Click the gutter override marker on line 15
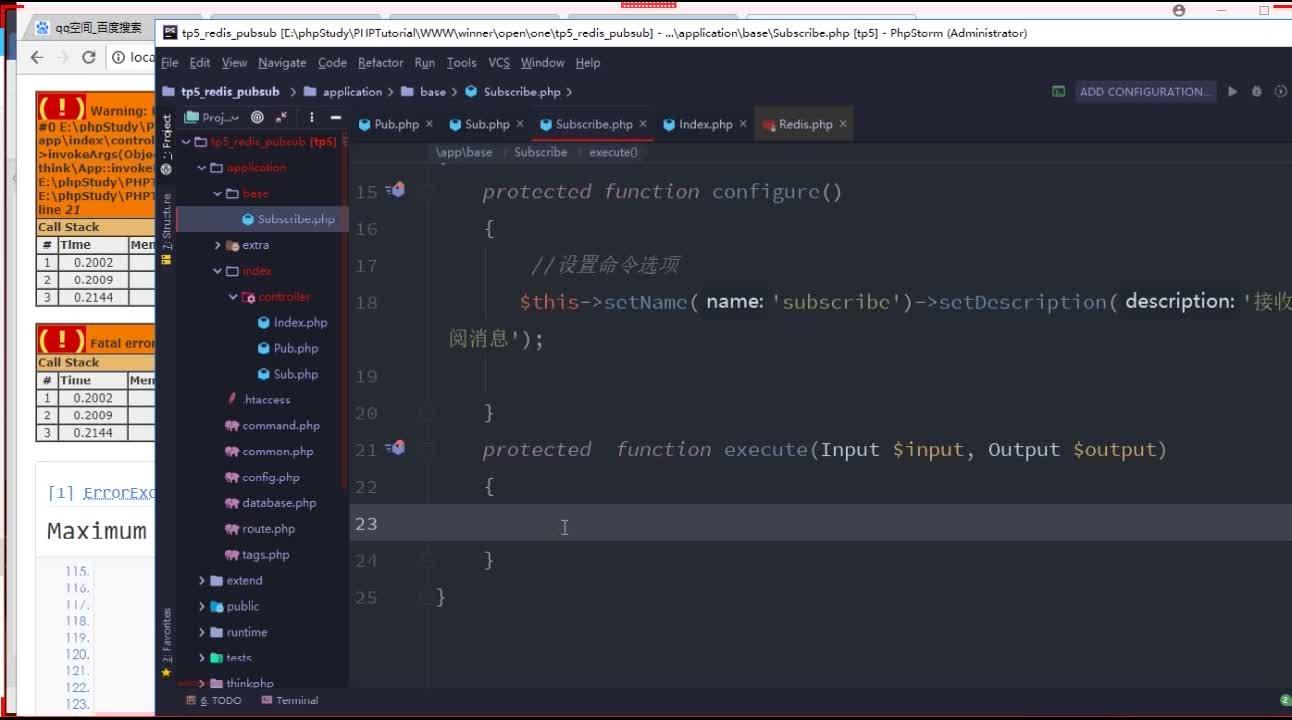The height and width of the screenshot is (720, 1292). tap(397, 189)
